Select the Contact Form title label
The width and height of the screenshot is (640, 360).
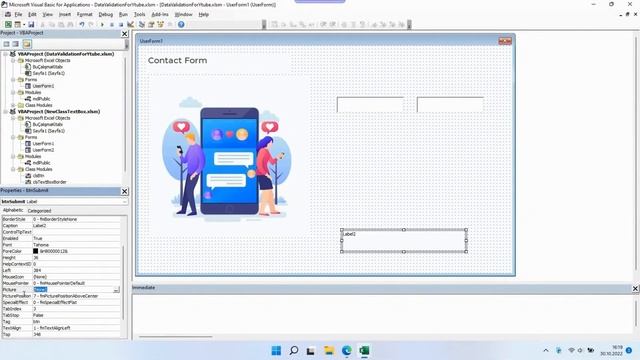click(x=177, y=60)
